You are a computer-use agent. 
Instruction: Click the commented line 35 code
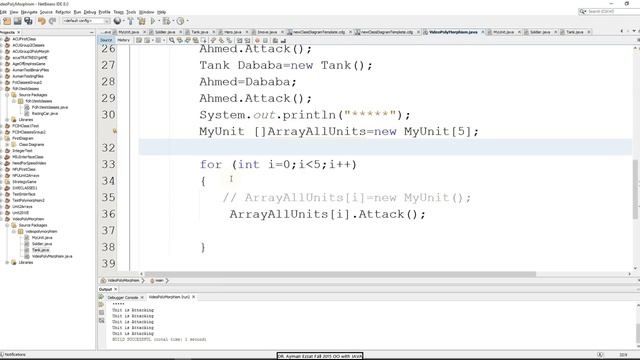[347, 198]
